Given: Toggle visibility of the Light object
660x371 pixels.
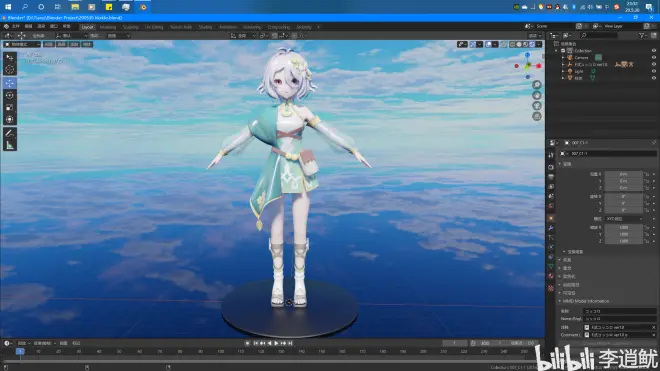Looking at the screenshot, I should click(654, 71).
